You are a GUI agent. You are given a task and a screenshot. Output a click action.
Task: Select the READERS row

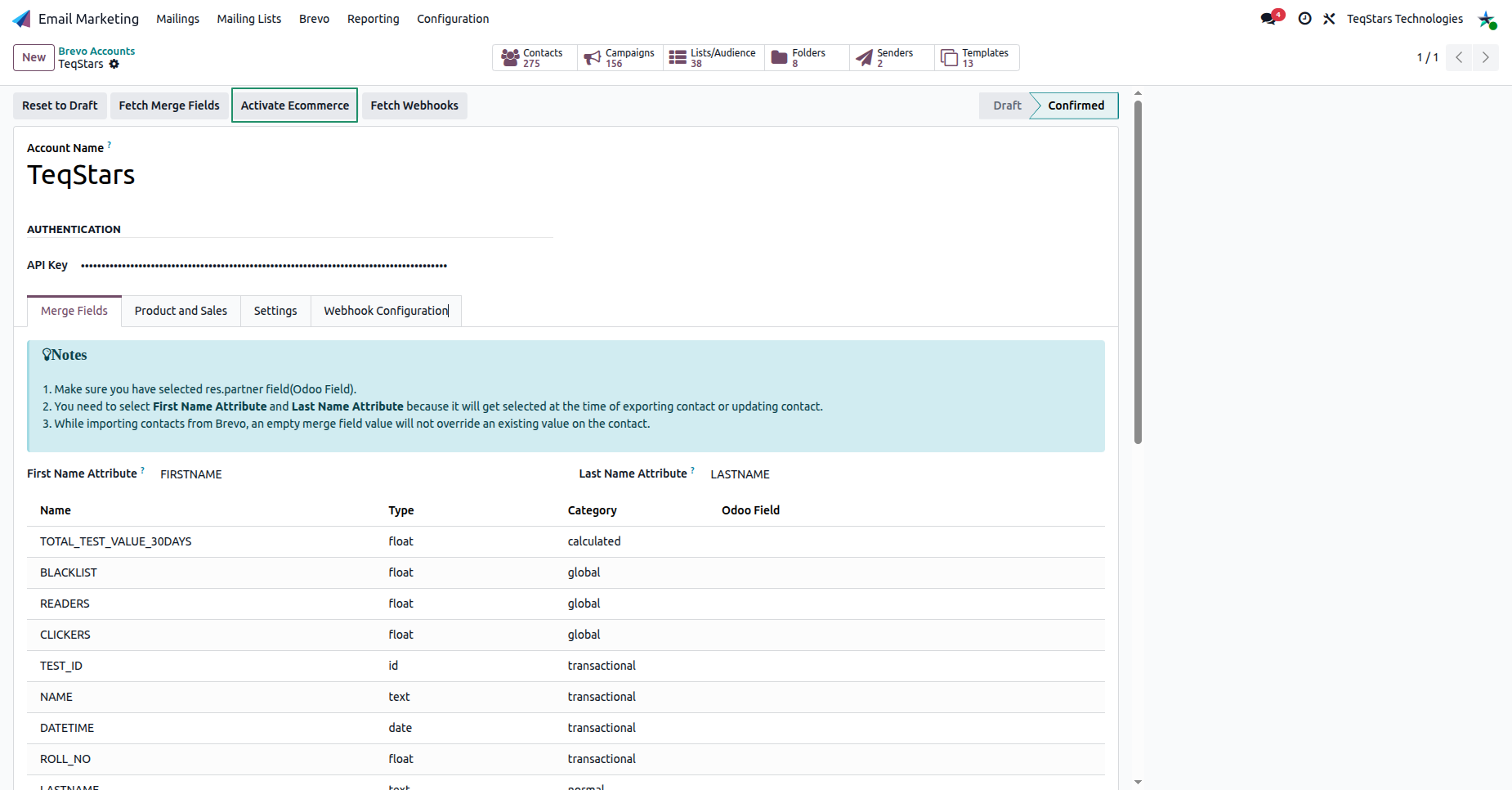pos(566,604)
